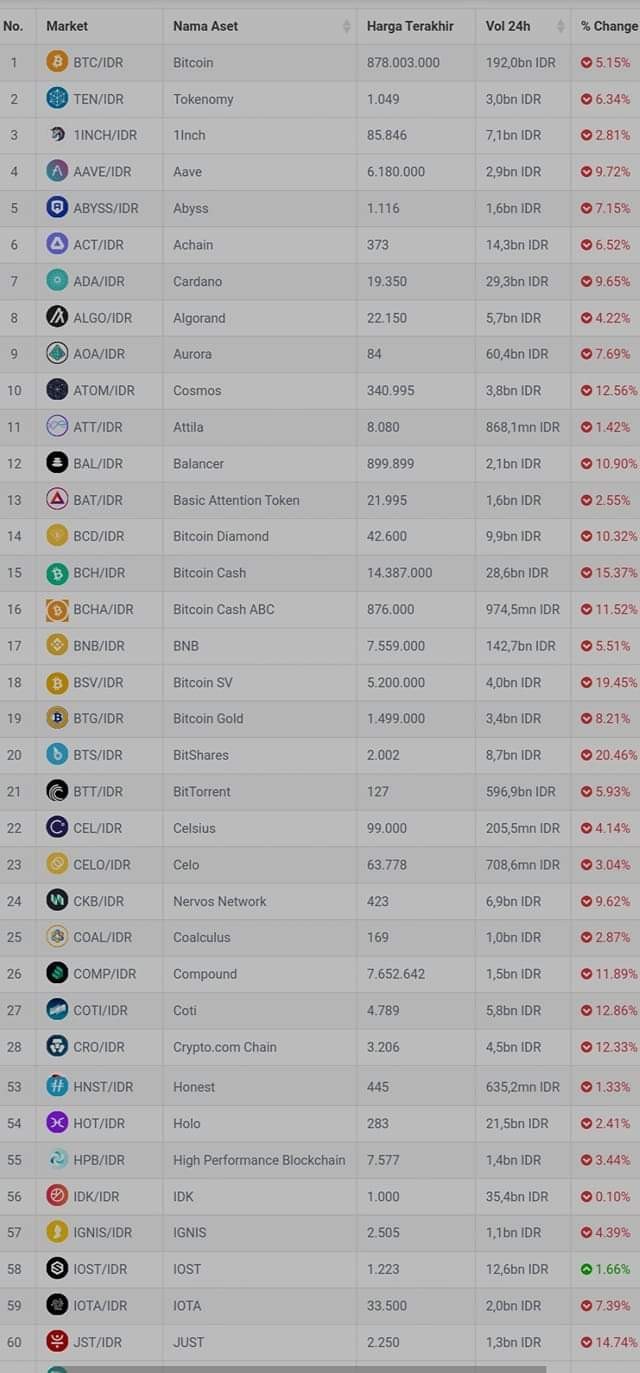Click the Algorand ALGO/IDR logo icon

click(57, 317)
